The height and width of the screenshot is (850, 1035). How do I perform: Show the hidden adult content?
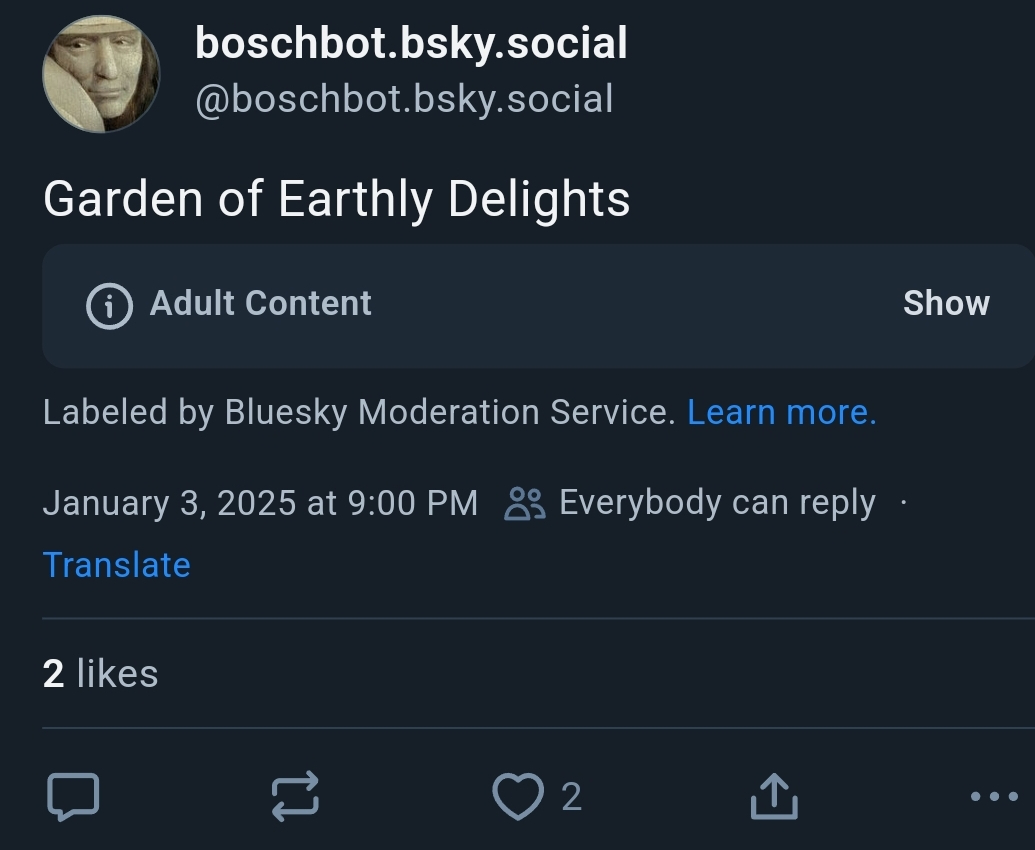click(x=946, y=303)
